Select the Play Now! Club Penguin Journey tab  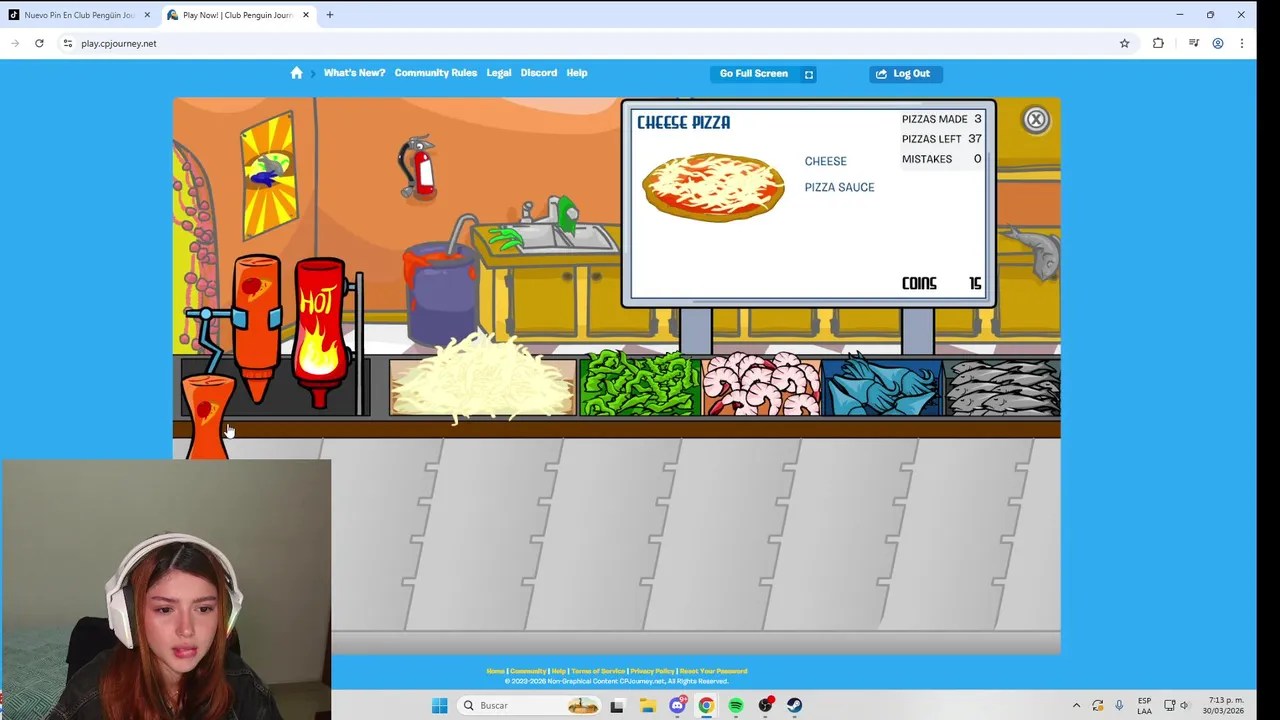pyautogui.click(x=236, y=15)
